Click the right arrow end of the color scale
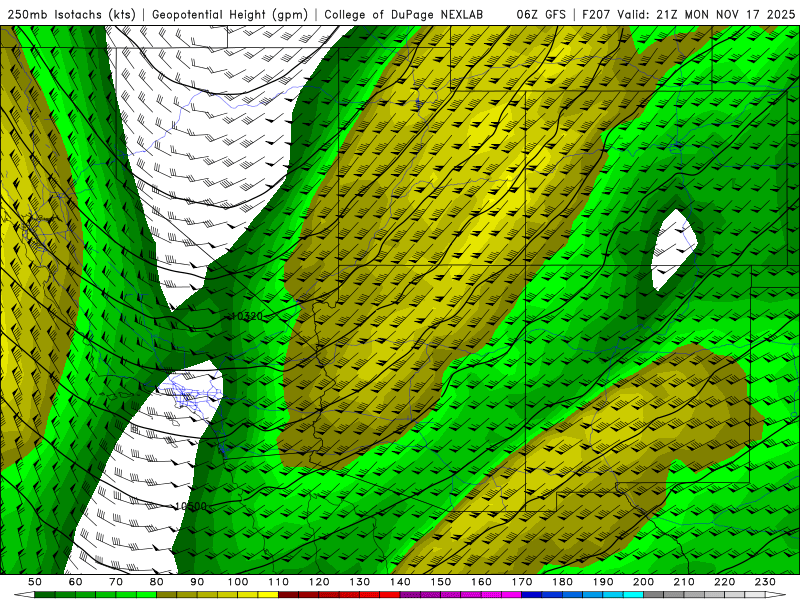 [x=776, y=595]
